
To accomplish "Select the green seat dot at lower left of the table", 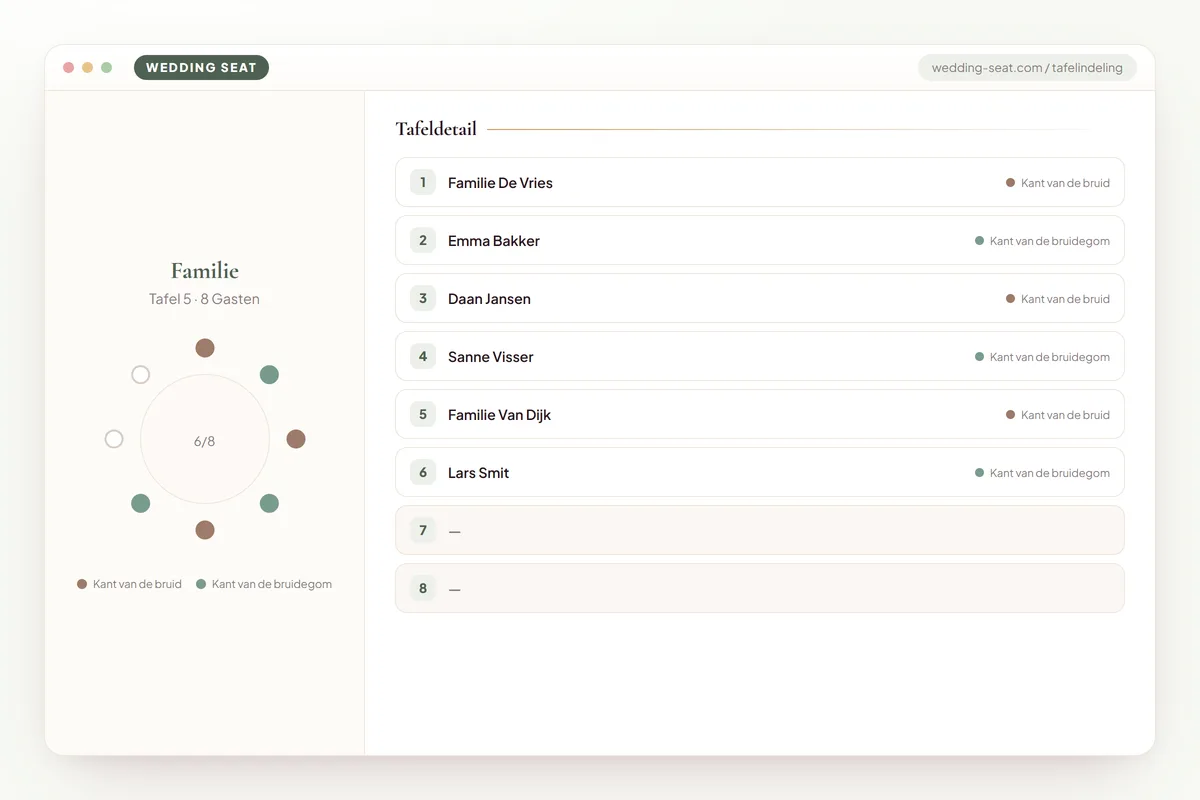I will [141, 503].
